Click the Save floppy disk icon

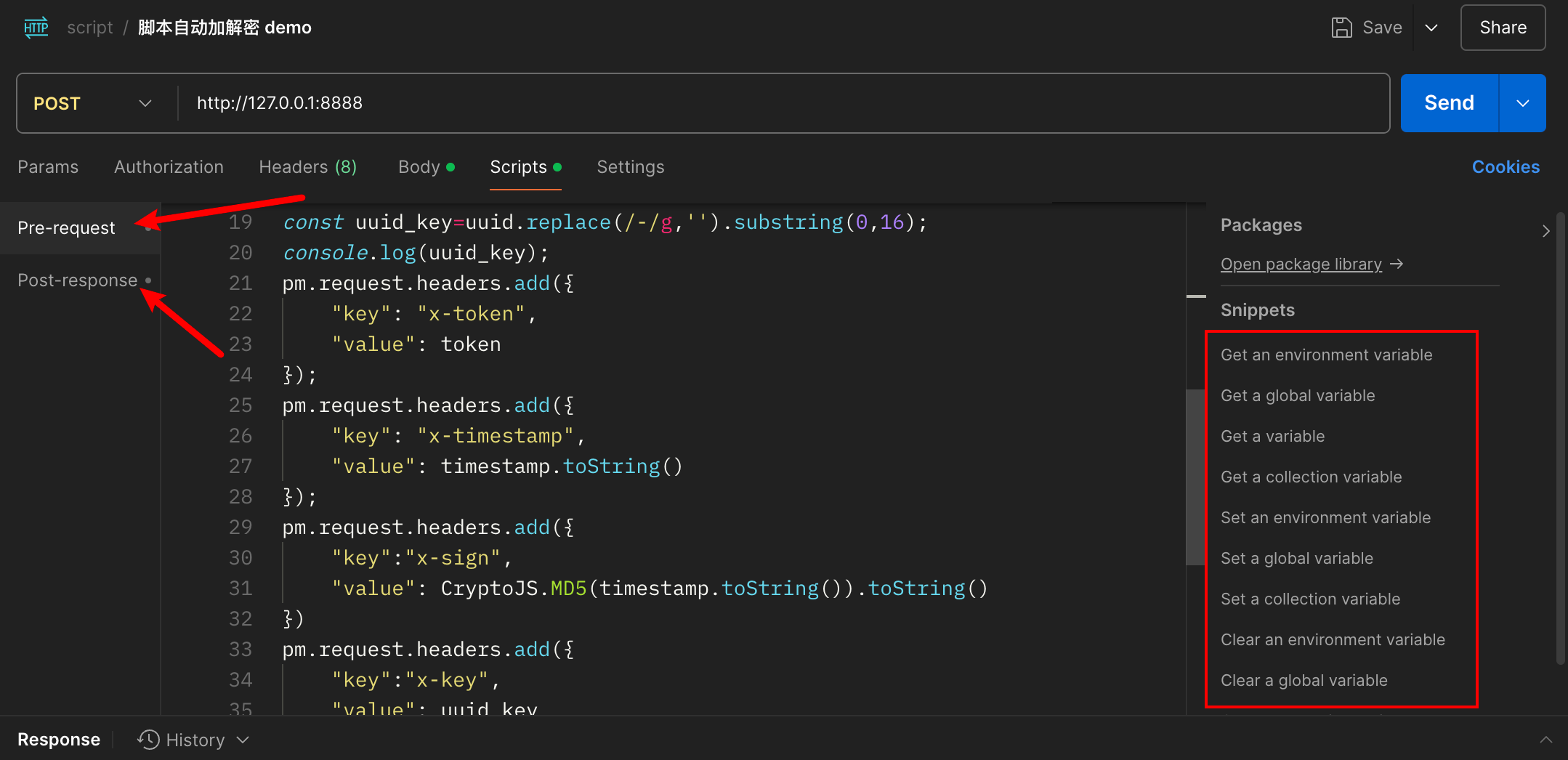point(1341,28)
